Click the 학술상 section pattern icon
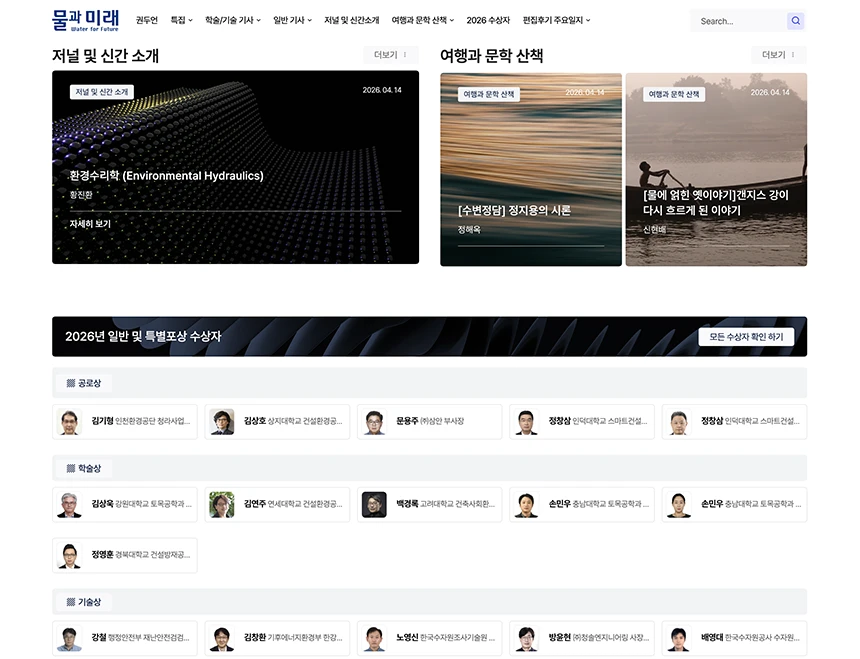 (70, 468)
